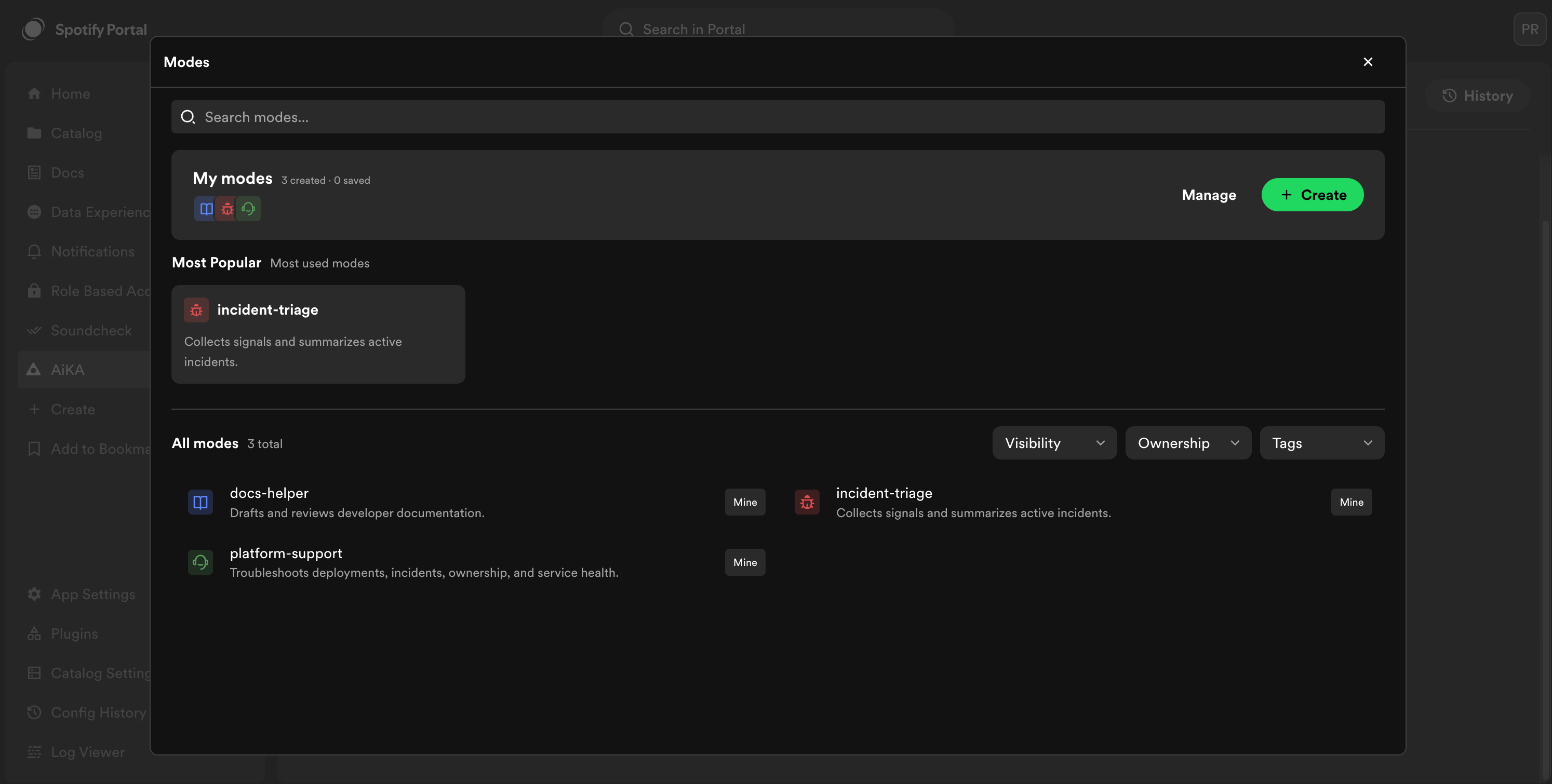The width and height of the screenshot is (1552, 784).
Task: Click the Data Experience icon
Action: tap(34, 212)
